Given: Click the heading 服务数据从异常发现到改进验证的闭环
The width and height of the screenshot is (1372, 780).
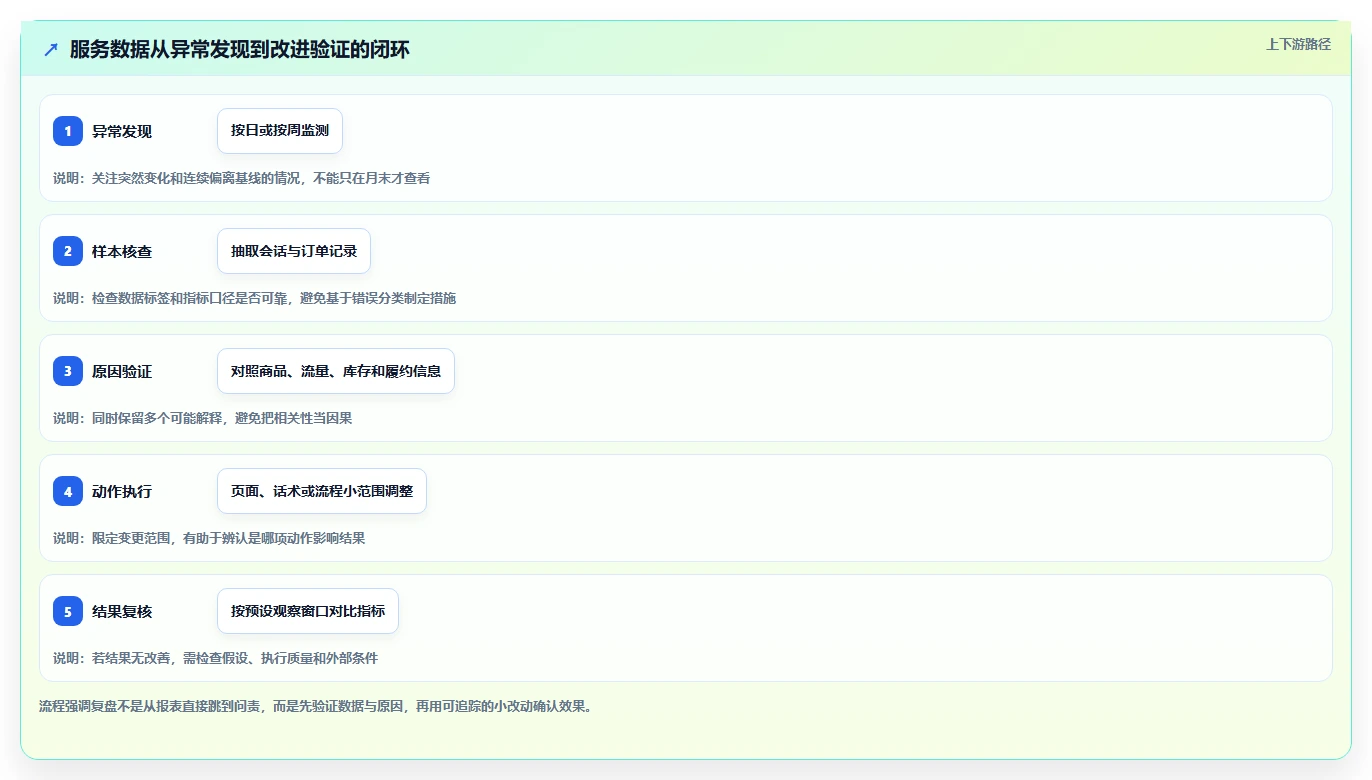Looking at the screenshot, I should click(x=240, y=50).
